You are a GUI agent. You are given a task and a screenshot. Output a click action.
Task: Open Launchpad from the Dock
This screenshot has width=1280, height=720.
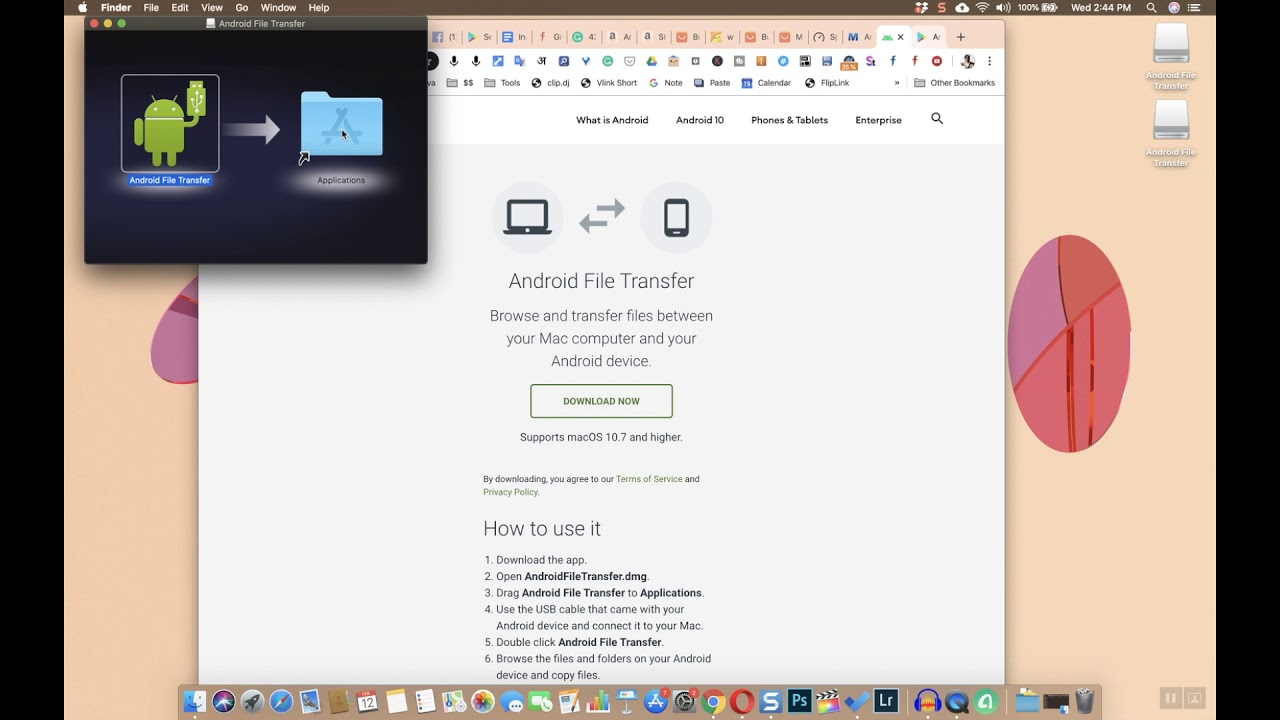(x=252, y=702)
